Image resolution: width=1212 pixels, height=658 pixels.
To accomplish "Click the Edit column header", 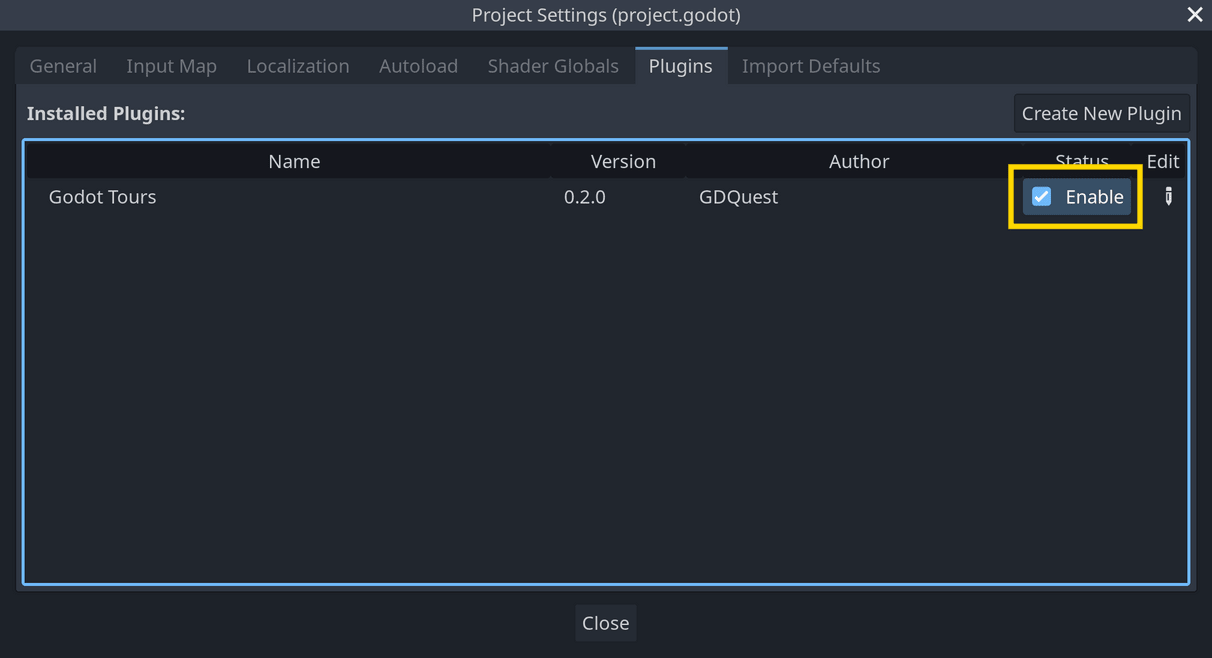I will pos(1162,161).
